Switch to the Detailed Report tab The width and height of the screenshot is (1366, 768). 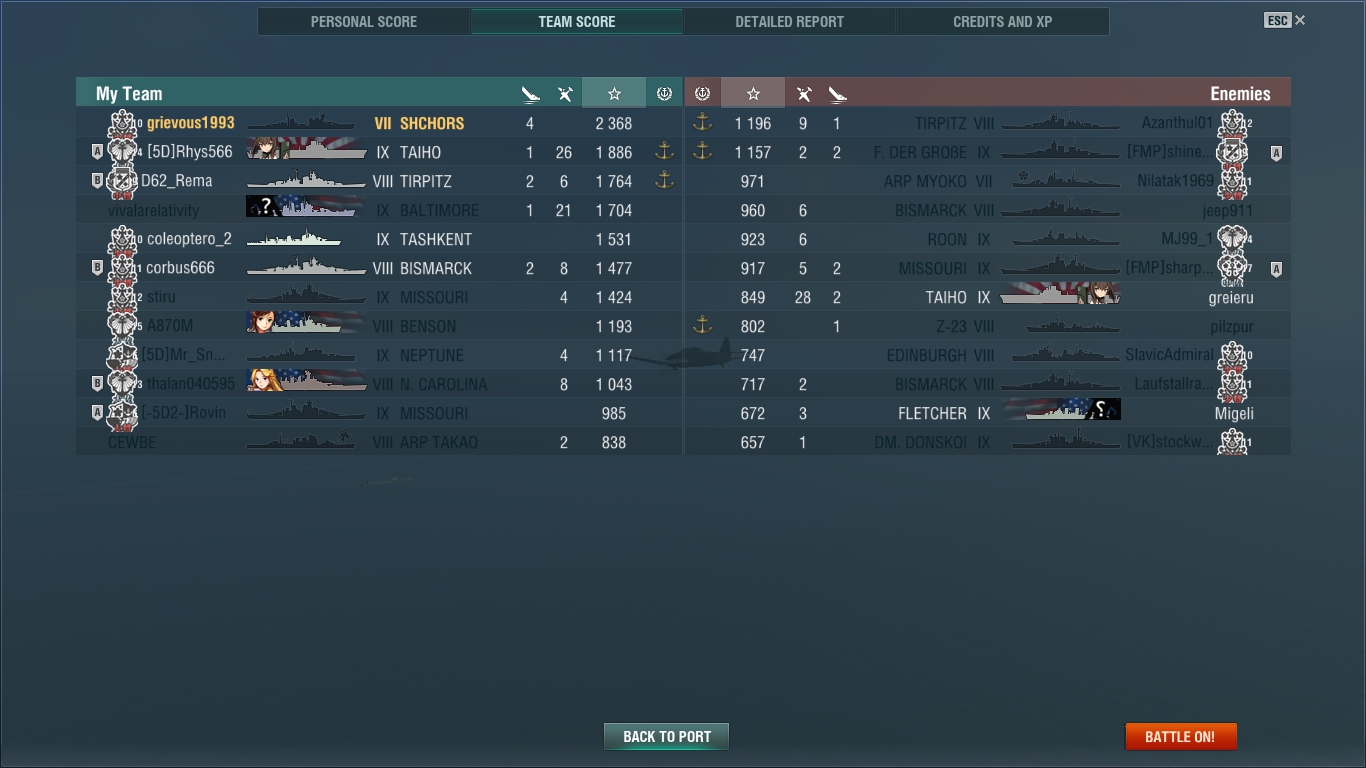789,21
